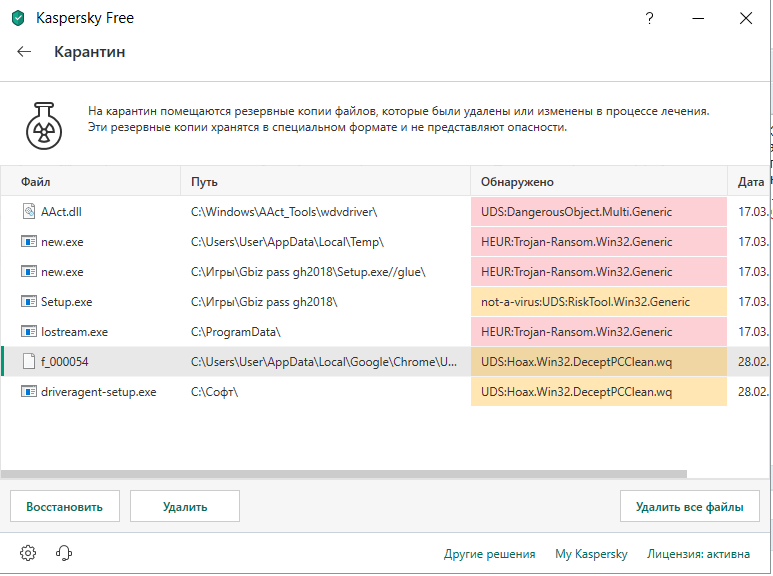Click the question mark help icon
Screen dimensions: 773x576
pos(651,18)
